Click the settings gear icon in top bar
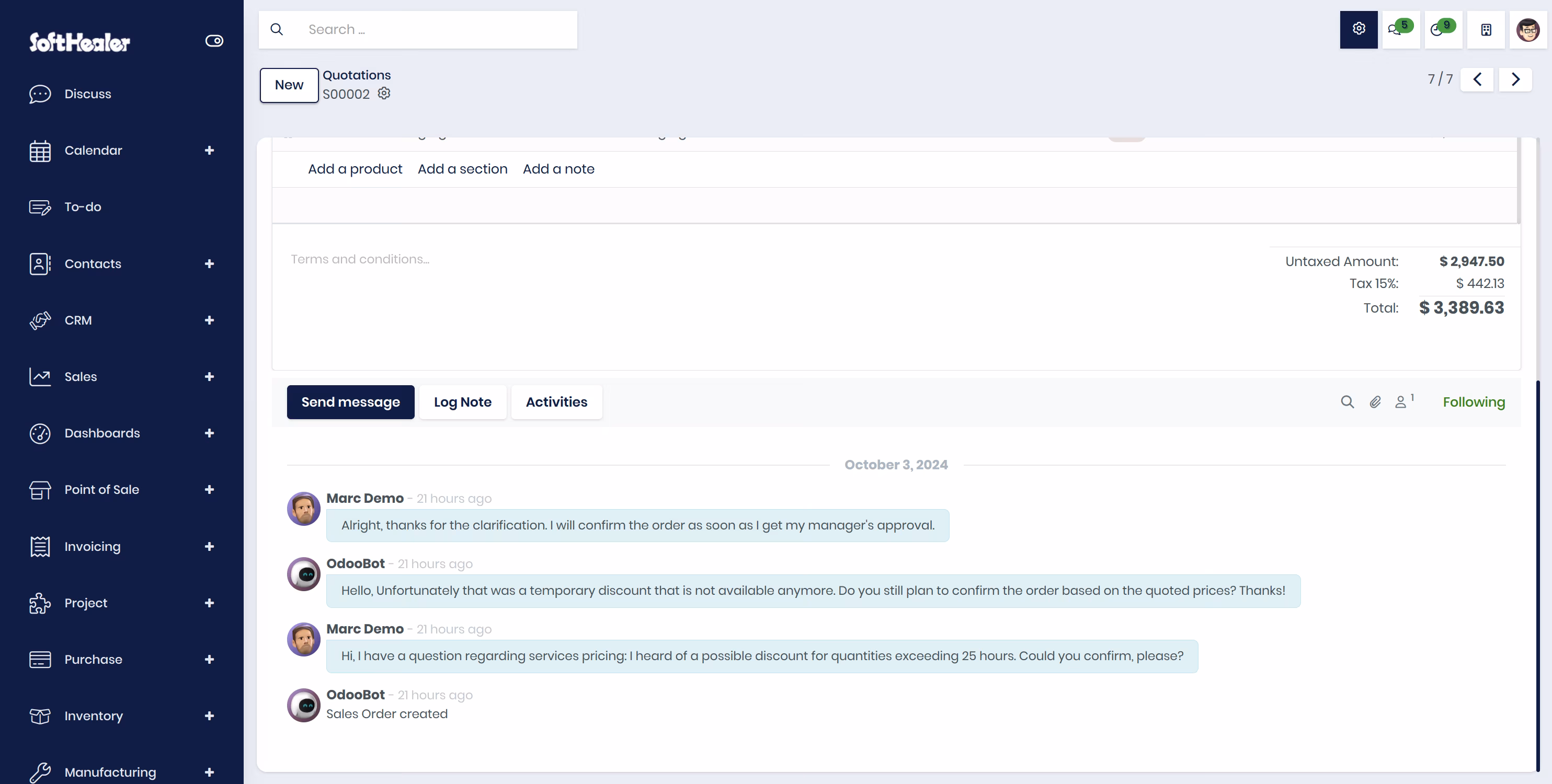The height and width of the screenshot is (784, 1552). click(x=1359, y=29)
